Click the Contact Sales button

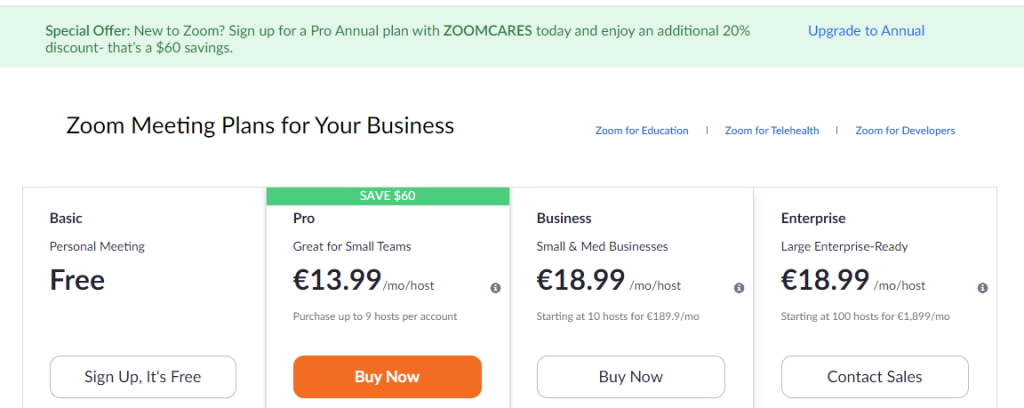pos(875,377)
